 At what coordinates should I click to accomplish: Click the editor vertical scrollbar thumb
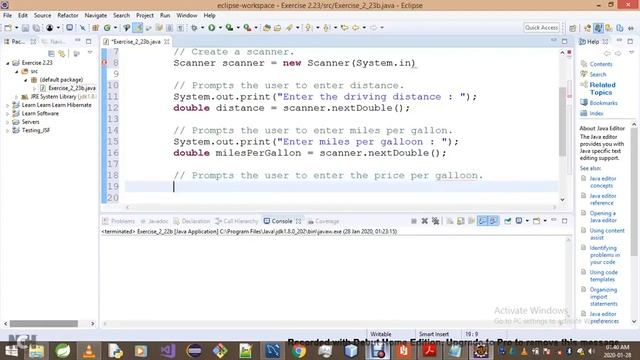point(562,121)
